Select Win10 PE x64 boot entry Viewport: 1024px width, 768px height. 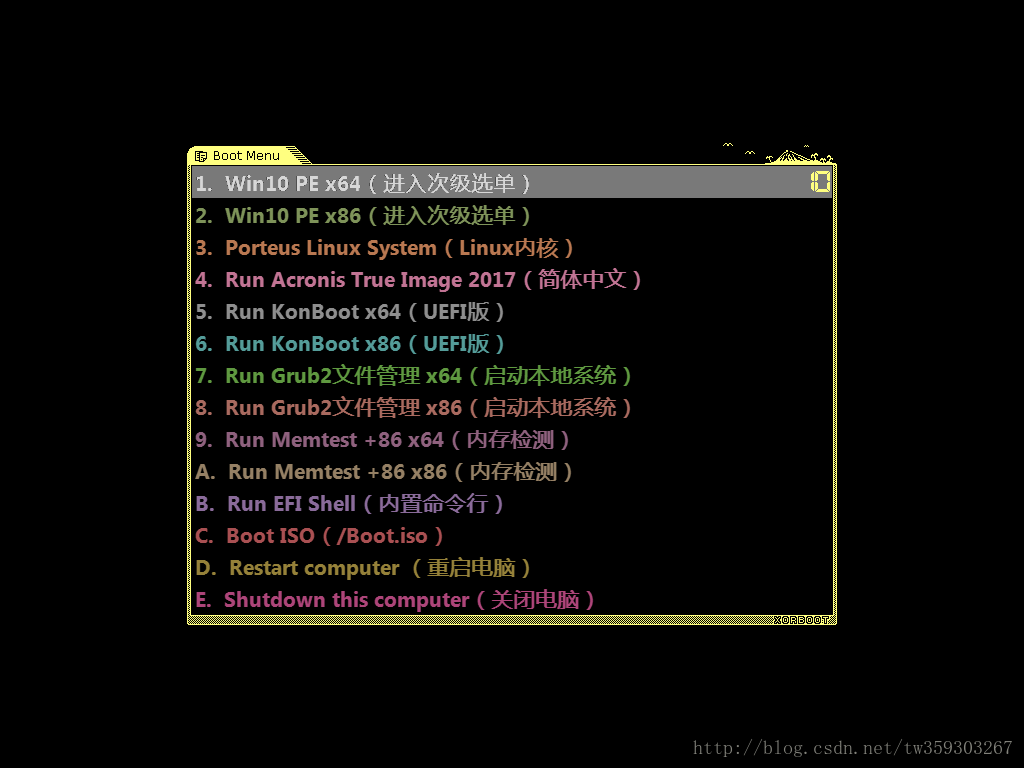[x=511, y=183]
